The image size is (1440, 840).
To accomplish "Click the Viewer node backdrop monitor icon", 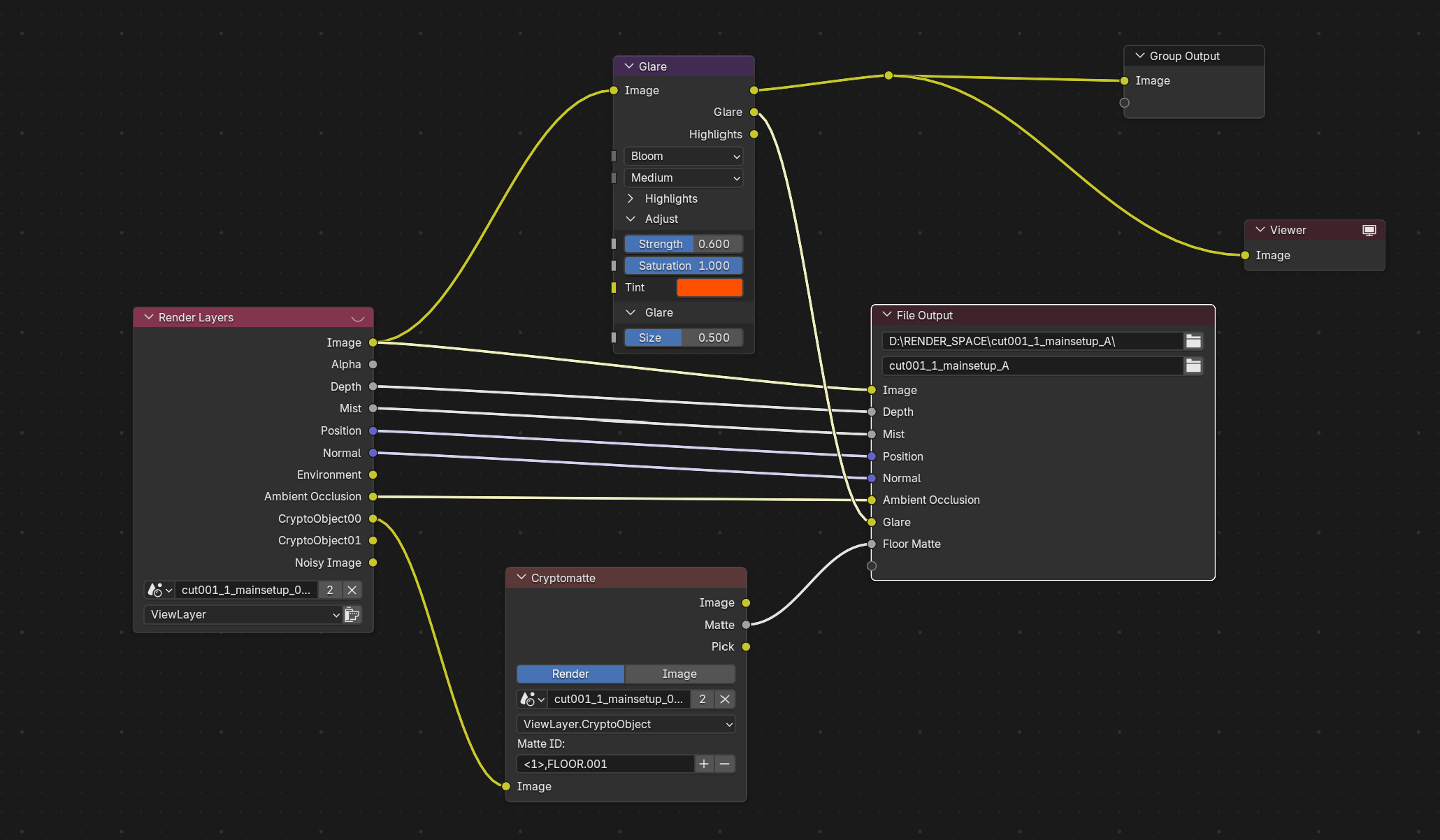I will [1369, 230].
